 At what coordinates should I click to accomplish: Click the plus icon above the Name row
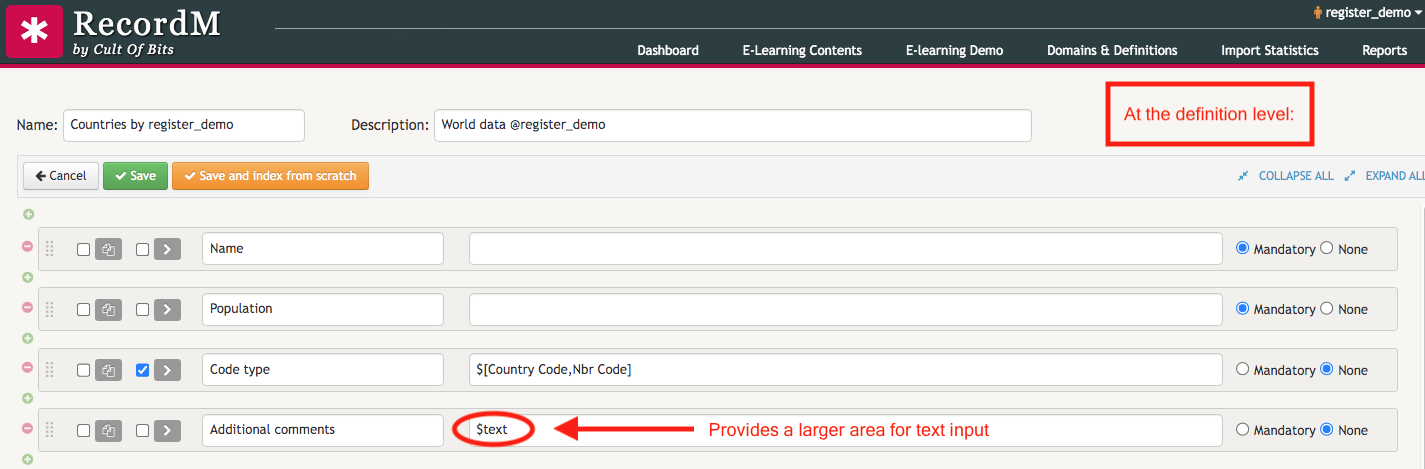pos(28,215)
